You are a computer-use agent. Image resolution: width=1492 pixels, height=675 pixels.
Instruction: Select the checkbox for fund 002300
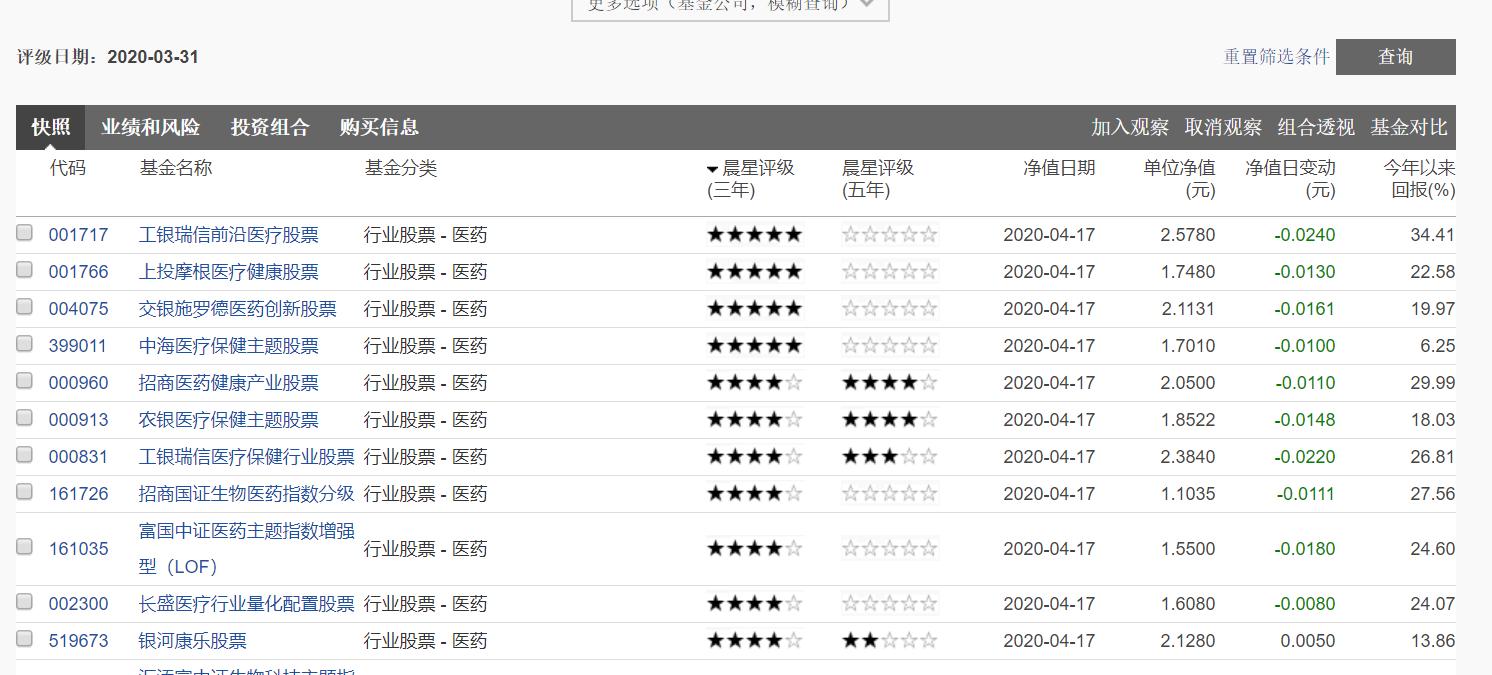pyautogui.click(x=25, y=602)
